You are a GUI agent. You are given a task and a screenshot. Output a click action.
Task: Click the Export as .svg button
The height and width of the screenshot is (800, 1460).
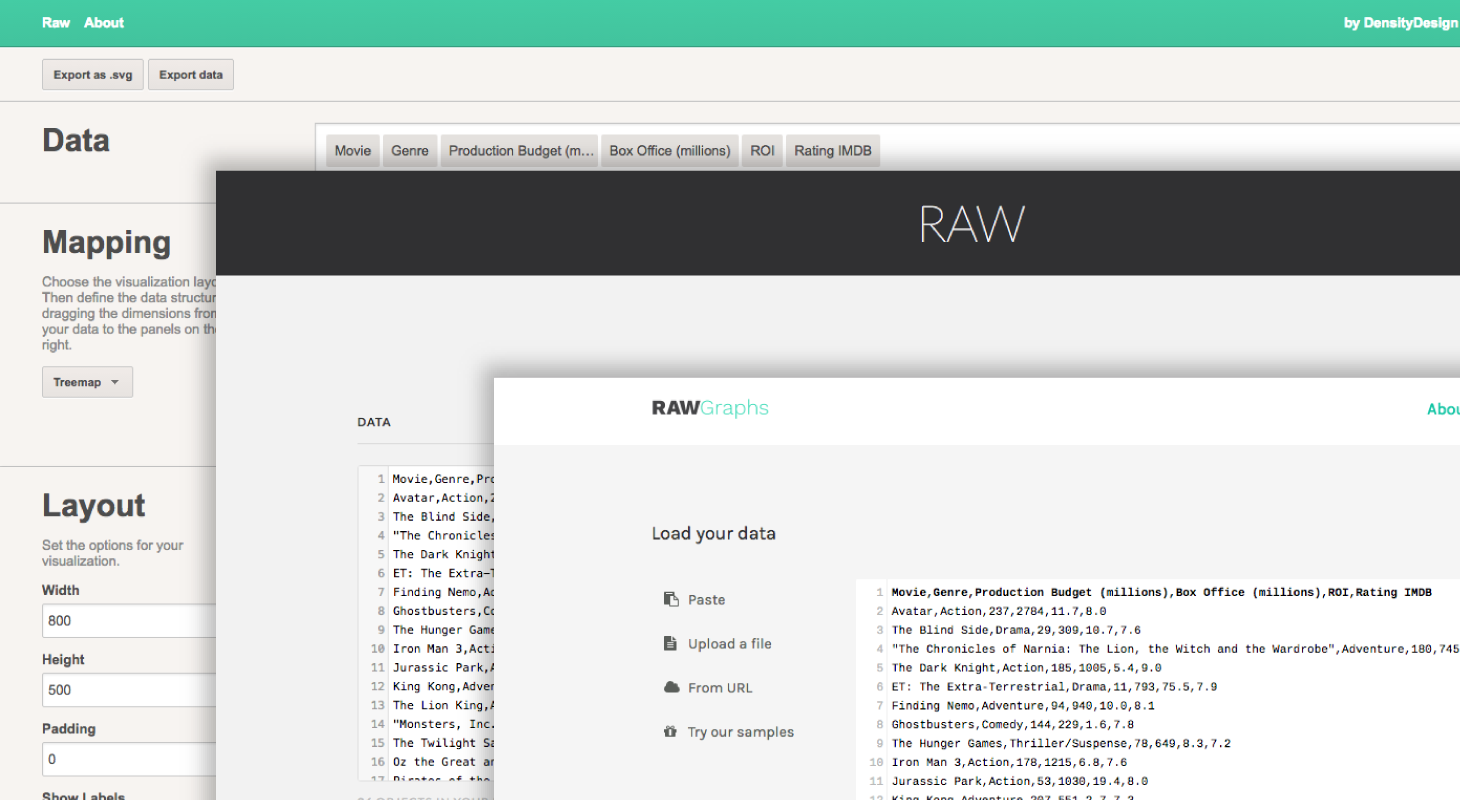coord(93,75)
